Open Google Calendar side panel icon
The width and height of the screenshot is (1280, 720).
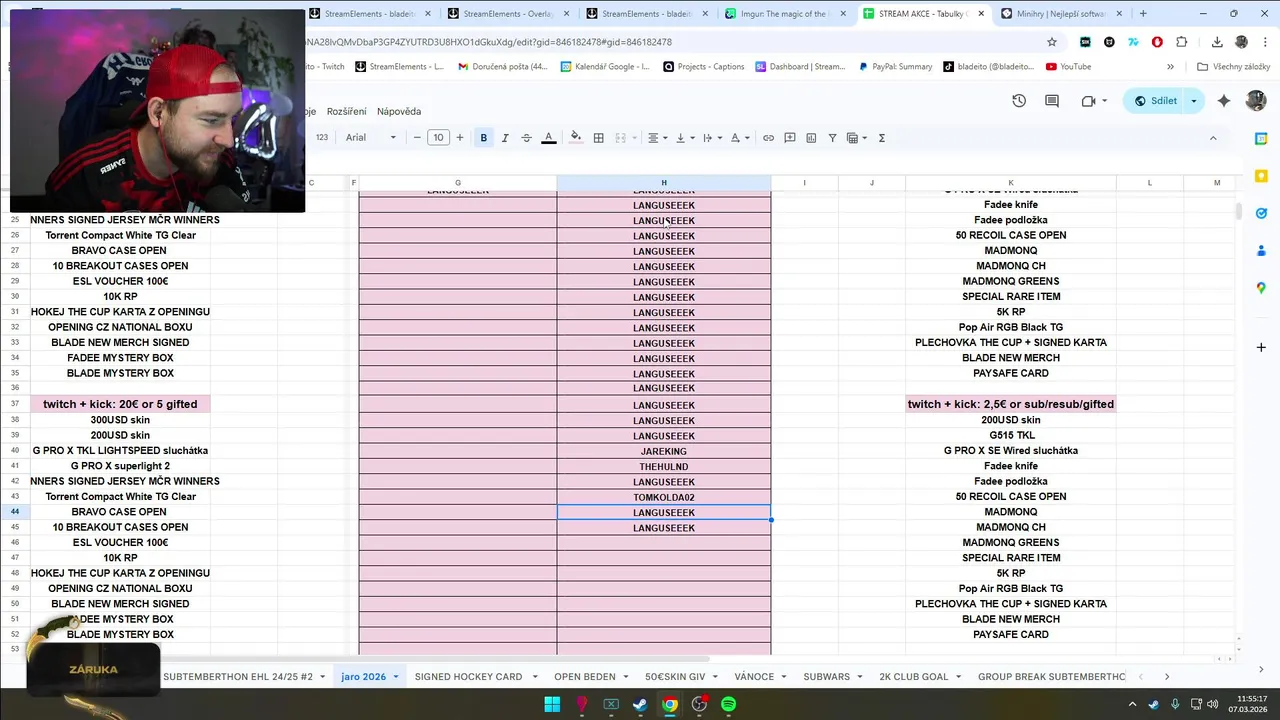point(1261,139)
